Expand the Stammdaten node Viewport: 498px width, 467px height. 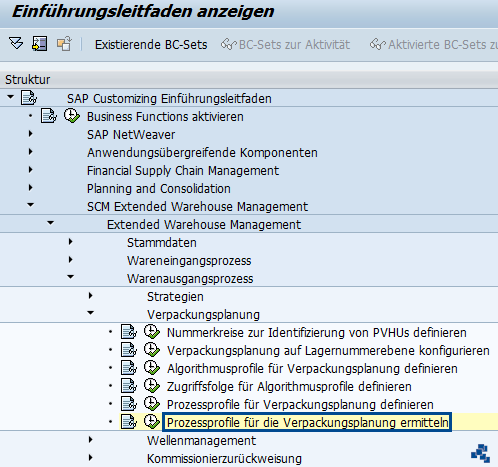pos(70,242)
